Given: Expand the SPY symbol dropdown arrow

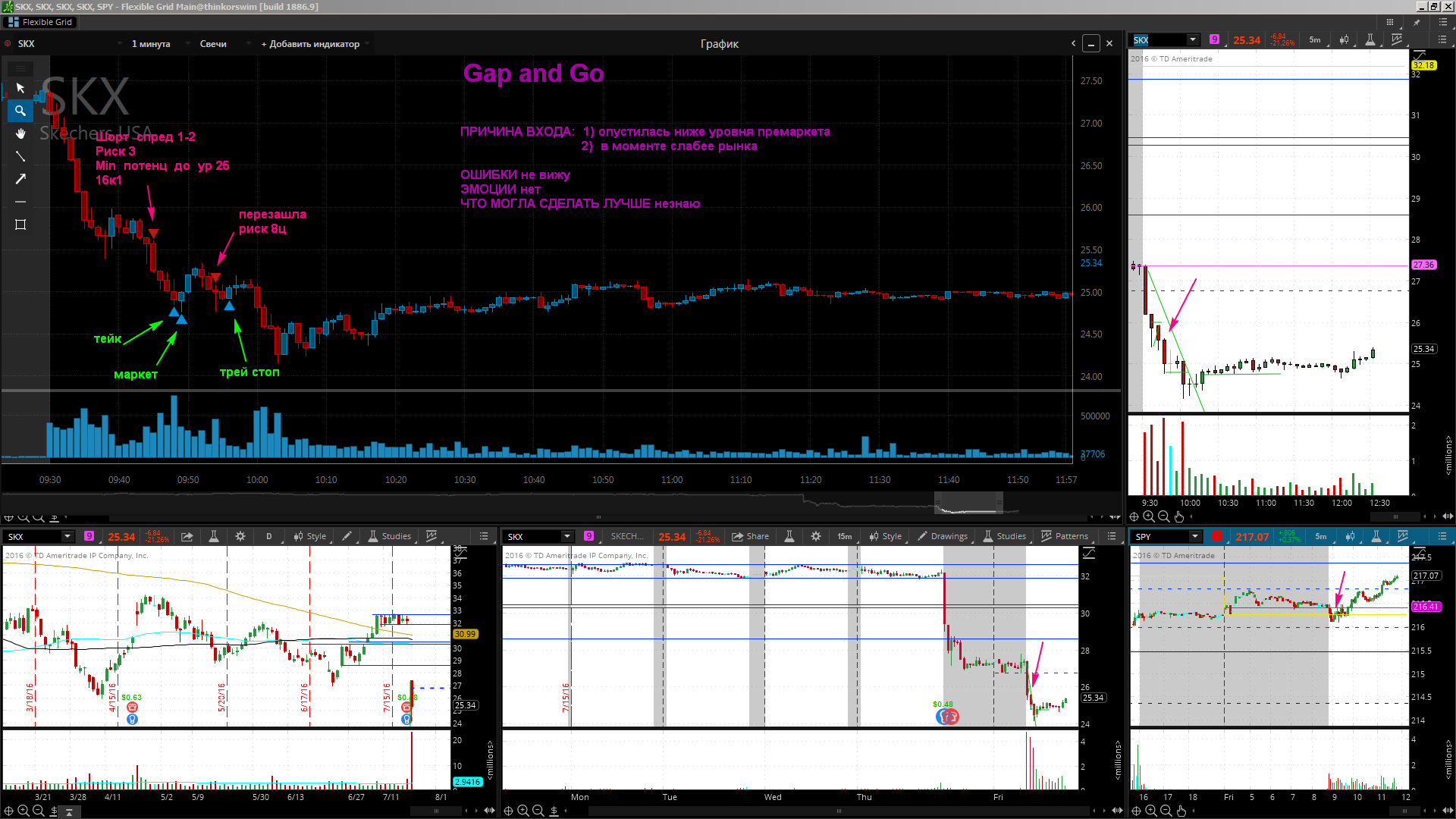Looking at the screenshot, I should pos(1195,536).
